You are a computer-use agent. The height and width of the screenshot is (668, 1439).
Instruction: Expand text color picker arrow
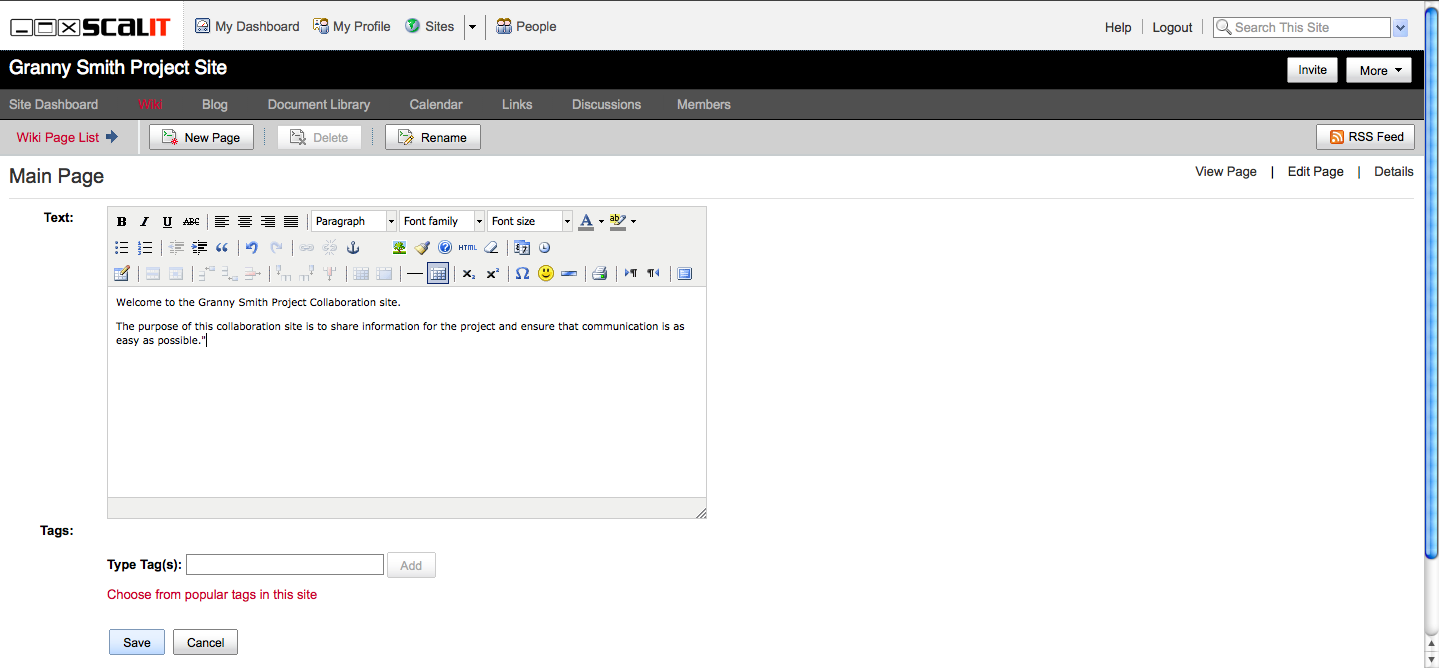click(x=601, y=222)
